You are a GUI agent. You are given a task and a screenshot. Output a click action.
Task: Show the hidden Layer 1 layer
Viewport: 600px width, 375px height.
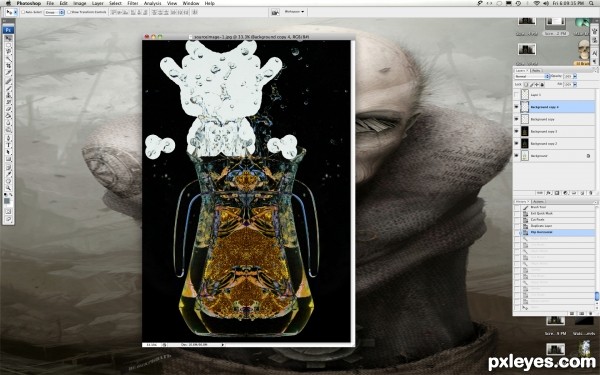[x=517, y=95]
